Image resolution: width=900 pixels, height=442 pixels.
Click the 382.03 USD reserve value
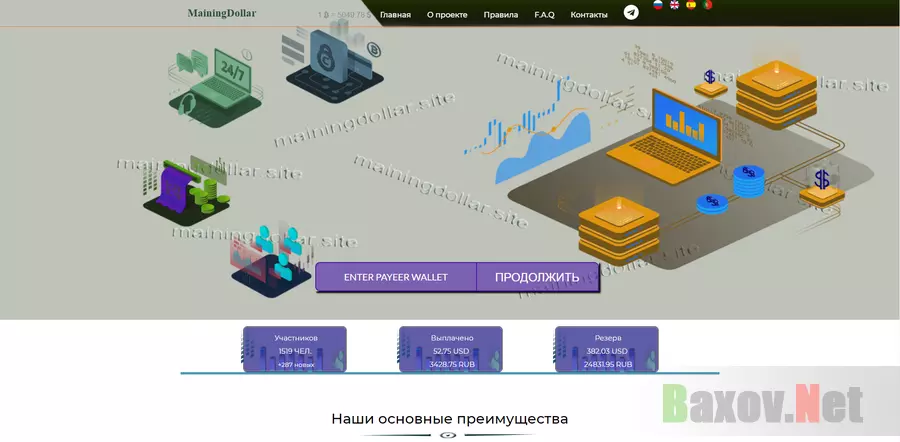tap(607, 351)
